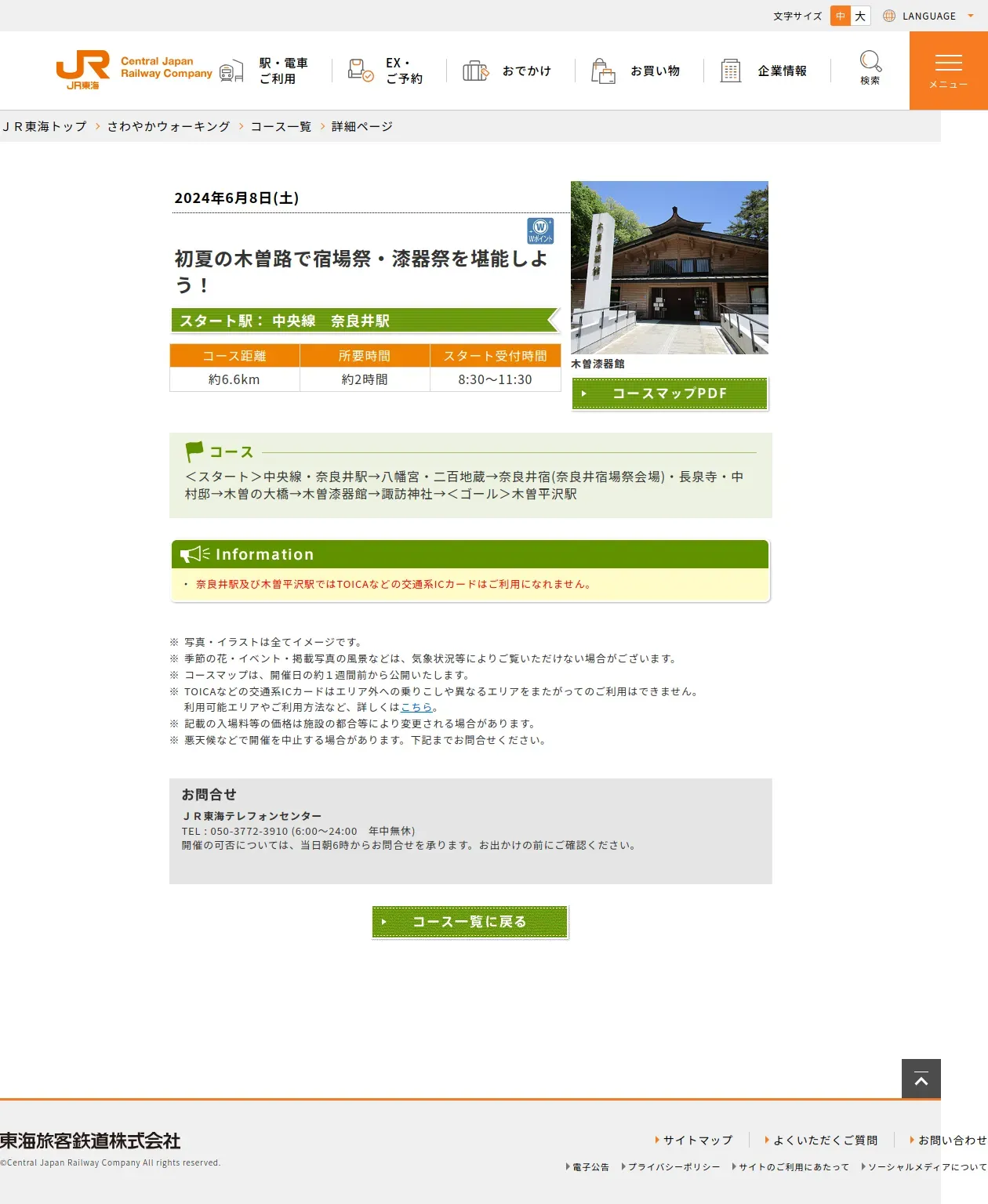
Task: Click the コース一覧に戻る button
Action: tap(470, 922)
